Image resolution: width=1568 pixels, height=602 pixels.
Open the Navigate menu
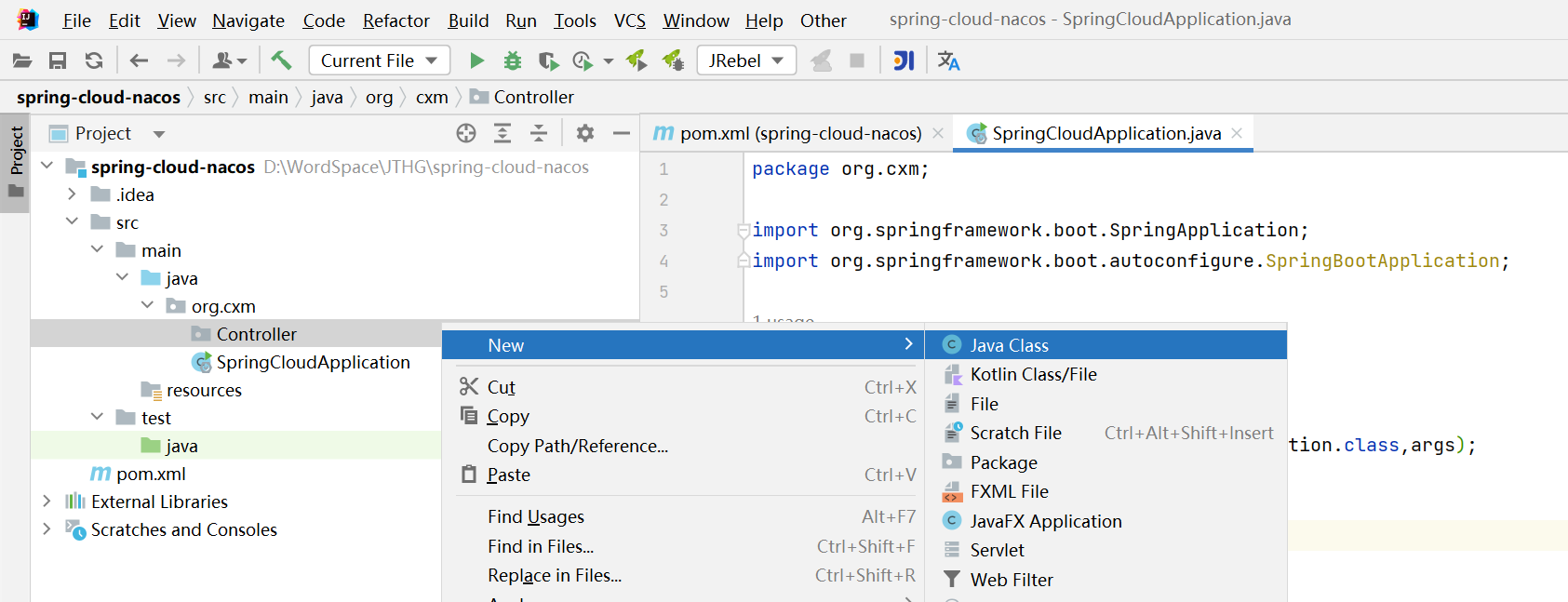pos(248,20)
